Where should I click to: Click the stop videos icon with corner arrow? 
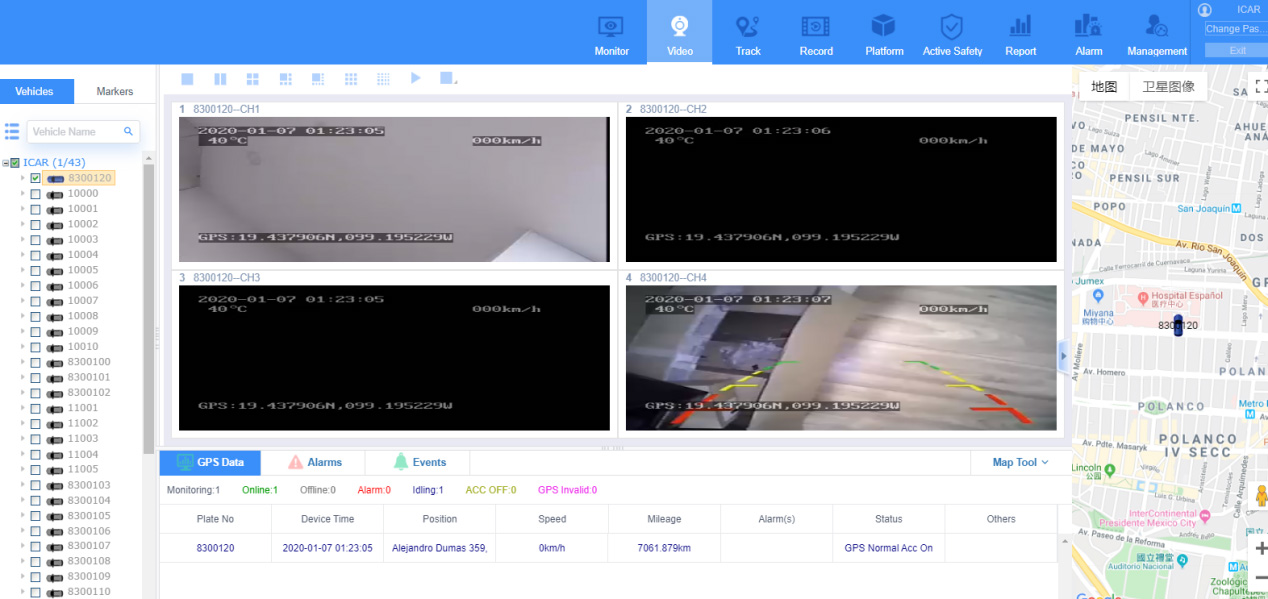pos(449,79)
